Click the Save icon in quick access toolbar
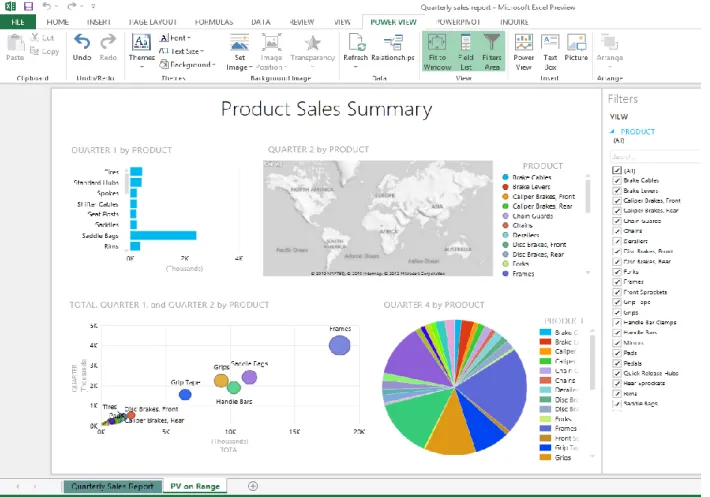 [29, 6]
